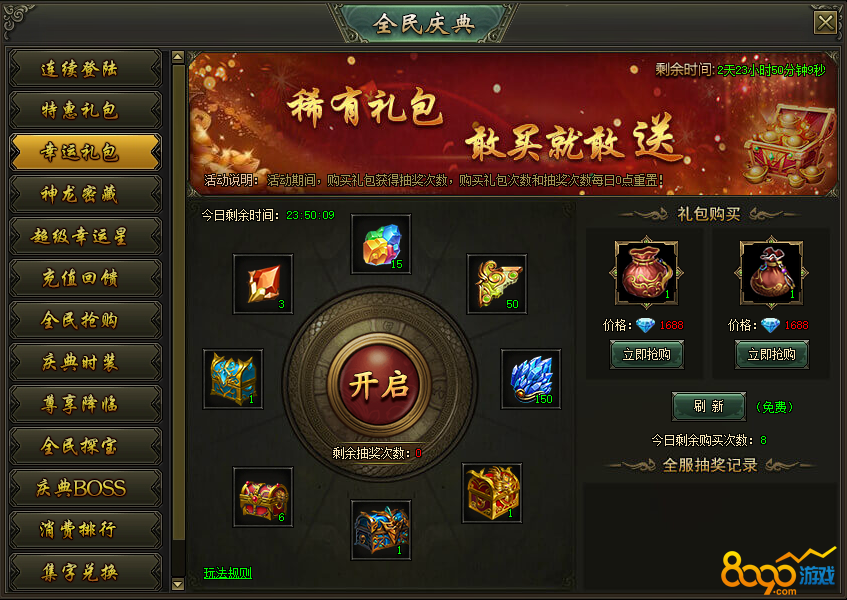This screenshot has width=847, height=600.
Task: Click the golden wing fragment prize labeled 50
Action: click(497, 284)
